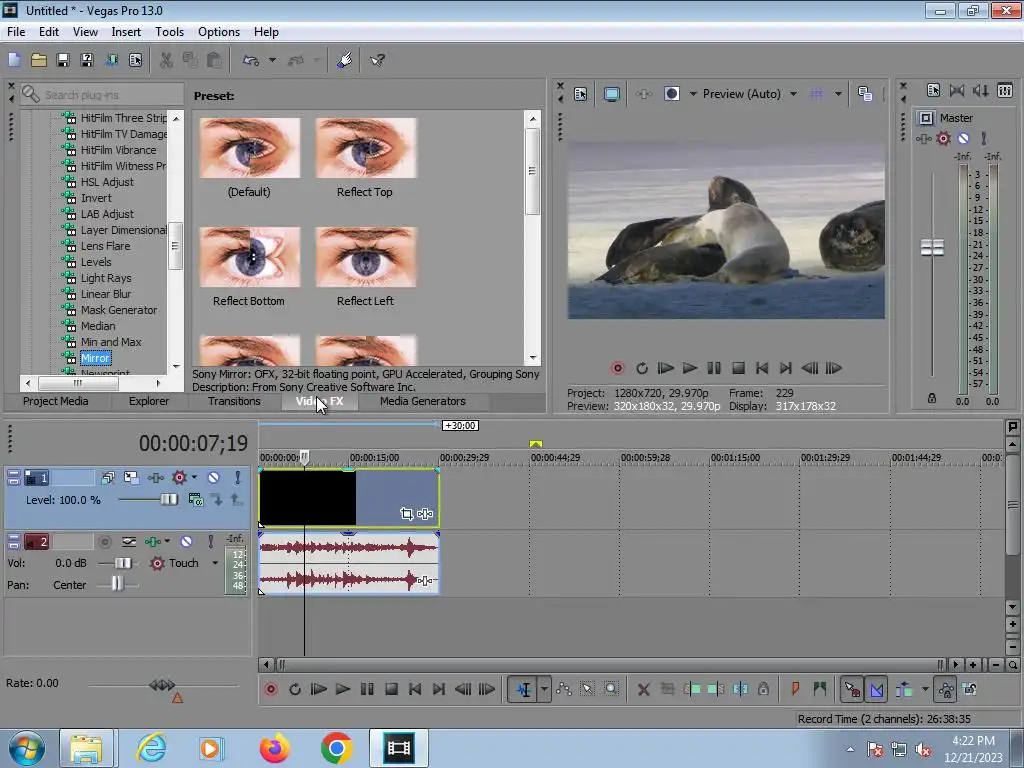The height and width of the screenshot is (768, 1024).
Task: Click Delete X icon in editing toolbar
Action: [643, 689]
